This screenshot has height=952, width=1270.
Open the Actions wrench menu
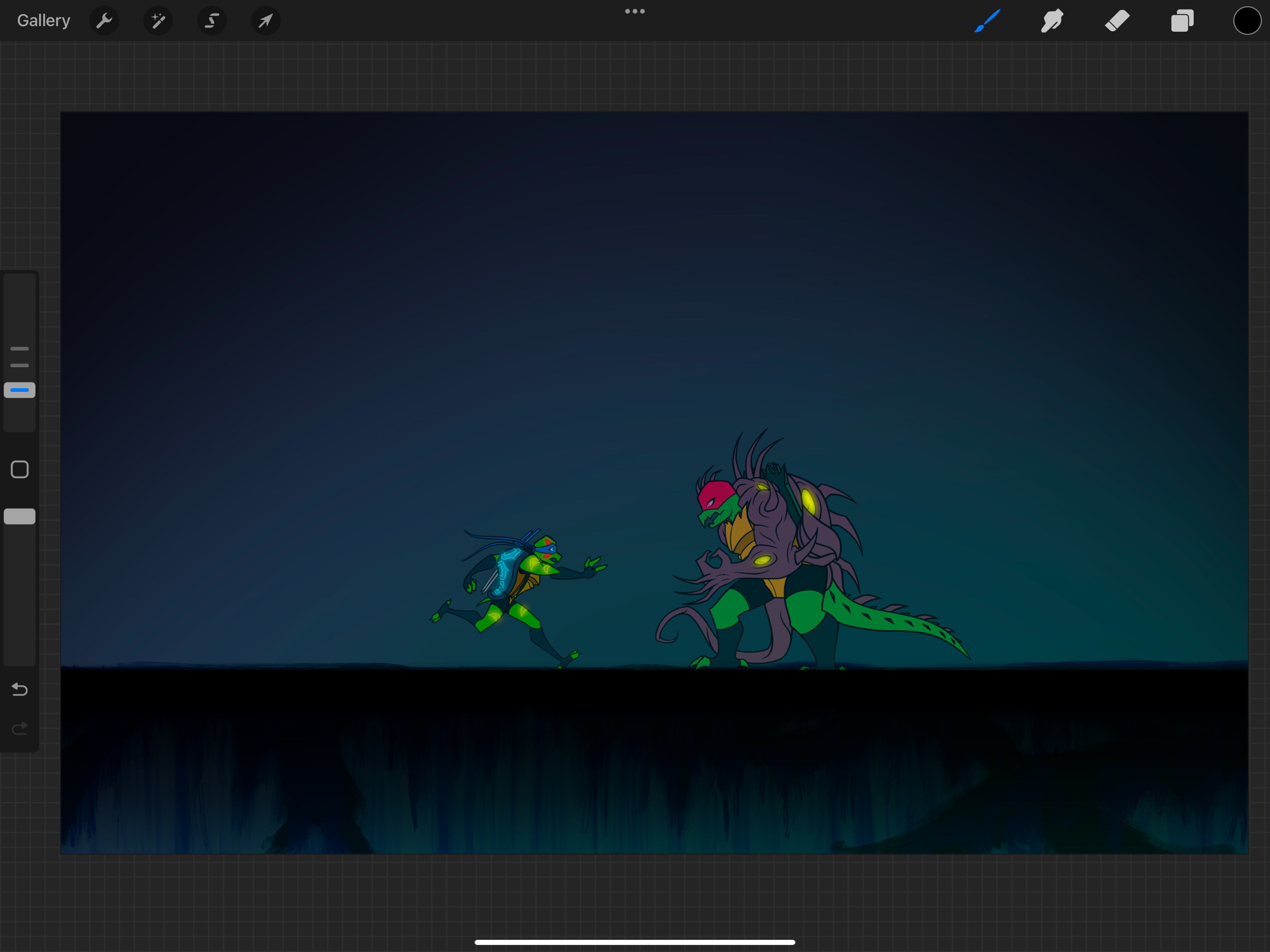pos(104,21)
